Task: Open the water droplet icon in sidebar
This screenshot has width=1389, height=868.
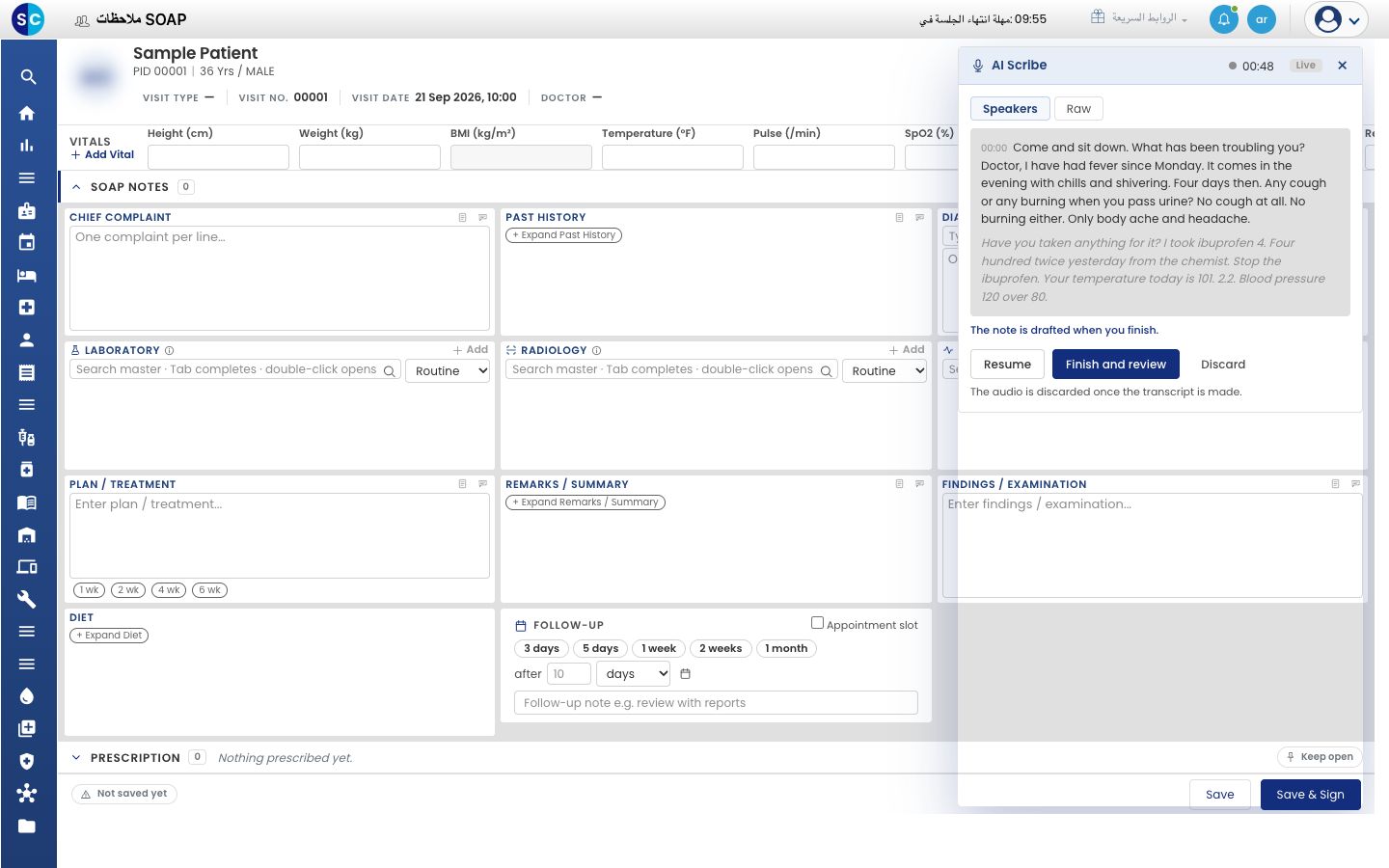Action: [x=27, y=696]
